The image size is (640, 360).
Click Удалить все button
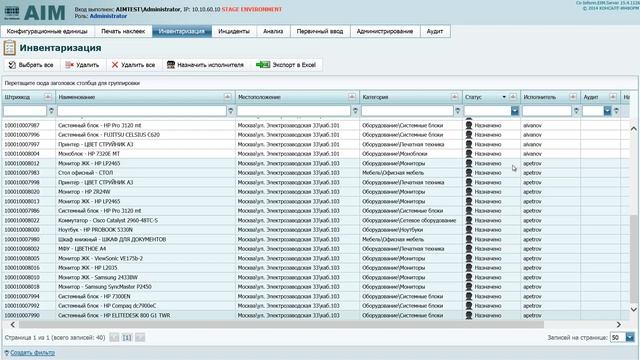click(x=133, y=65)
